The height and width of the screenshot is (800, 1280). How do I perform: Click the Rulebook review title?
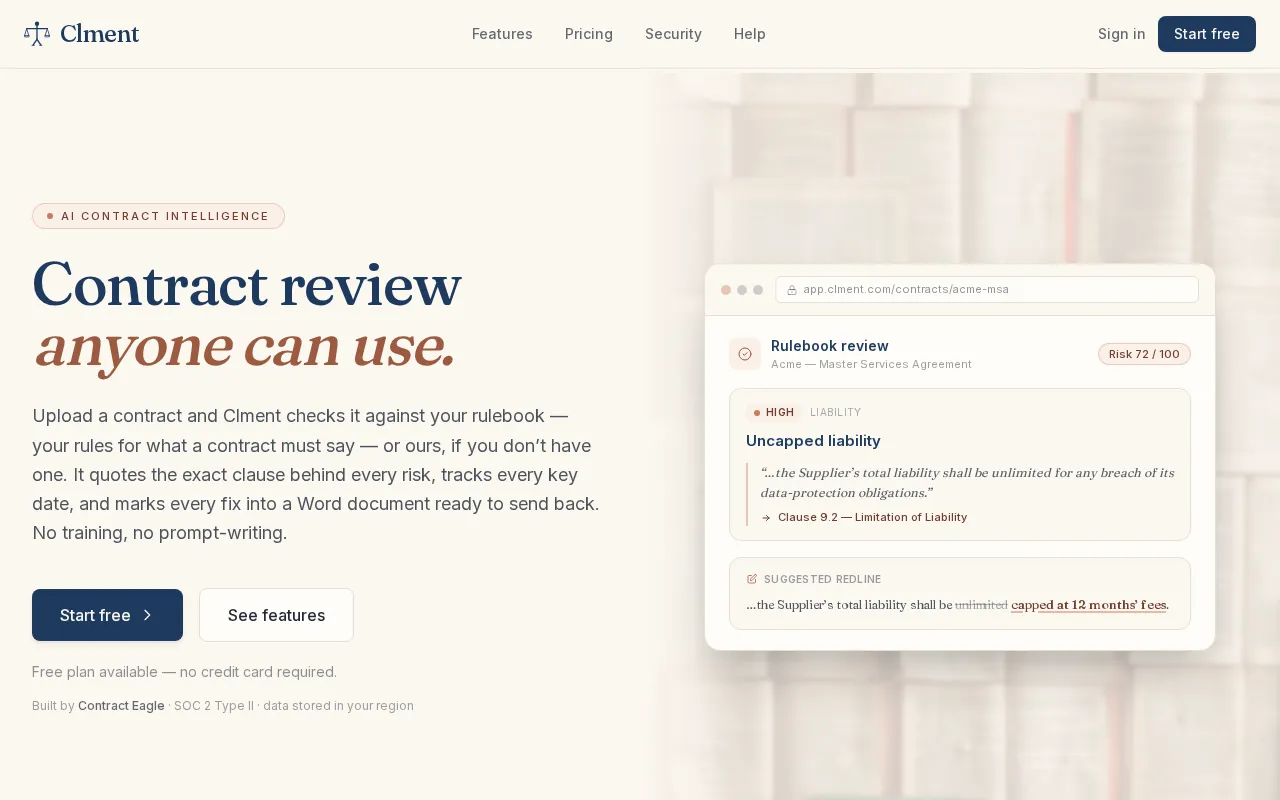[830, 346]
